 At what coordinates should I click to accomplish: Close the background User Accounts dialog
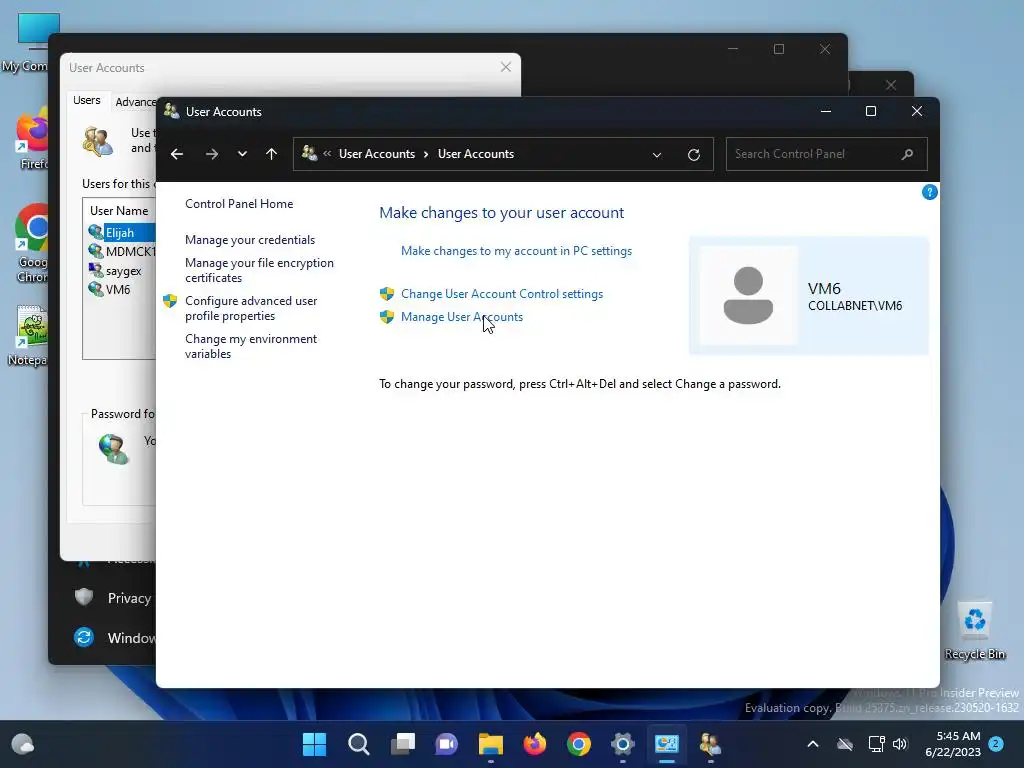click(505, 67)
